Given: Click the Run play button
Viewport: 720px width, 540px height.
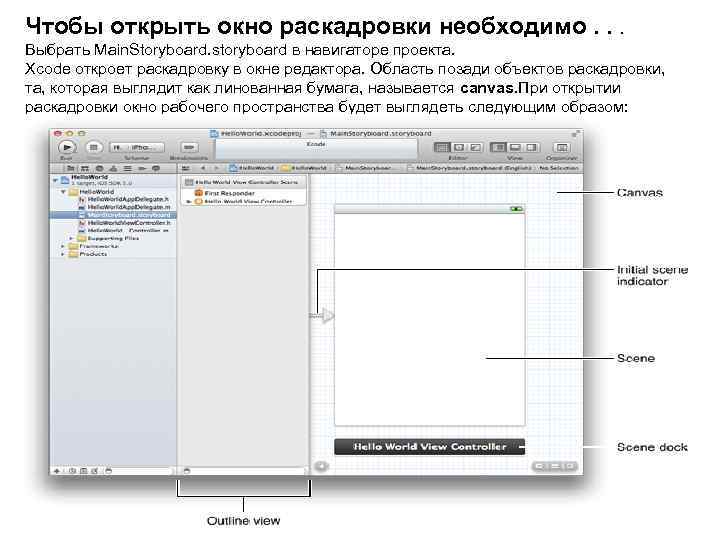Looking at the screenshot, I should (67, 147).
